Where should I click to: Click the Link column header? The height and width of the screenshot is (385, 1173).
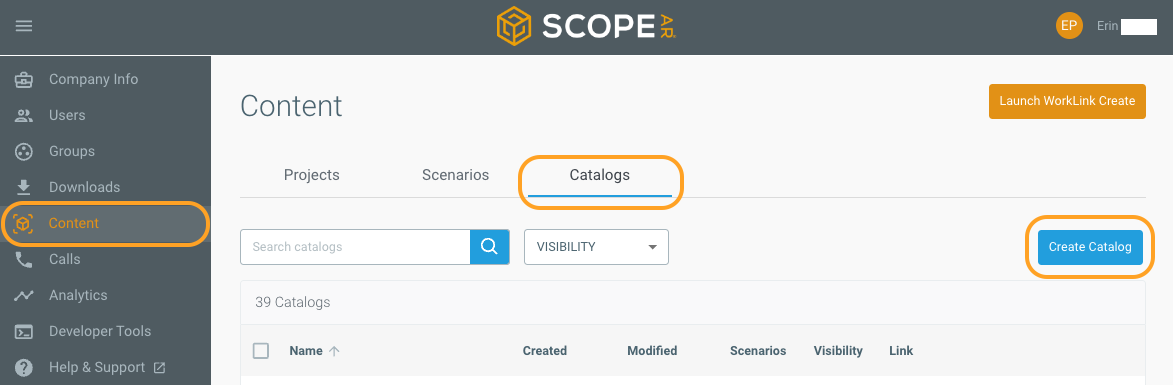(x=901, y=351)
